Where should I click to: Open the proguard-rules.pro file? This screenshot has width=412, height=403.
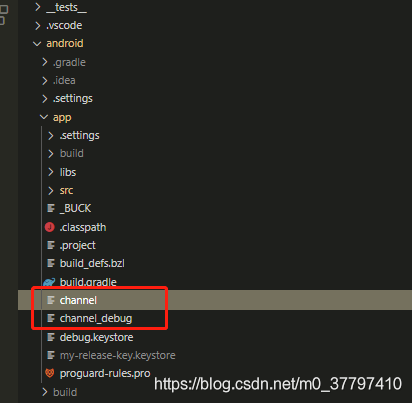pos(105,374)
